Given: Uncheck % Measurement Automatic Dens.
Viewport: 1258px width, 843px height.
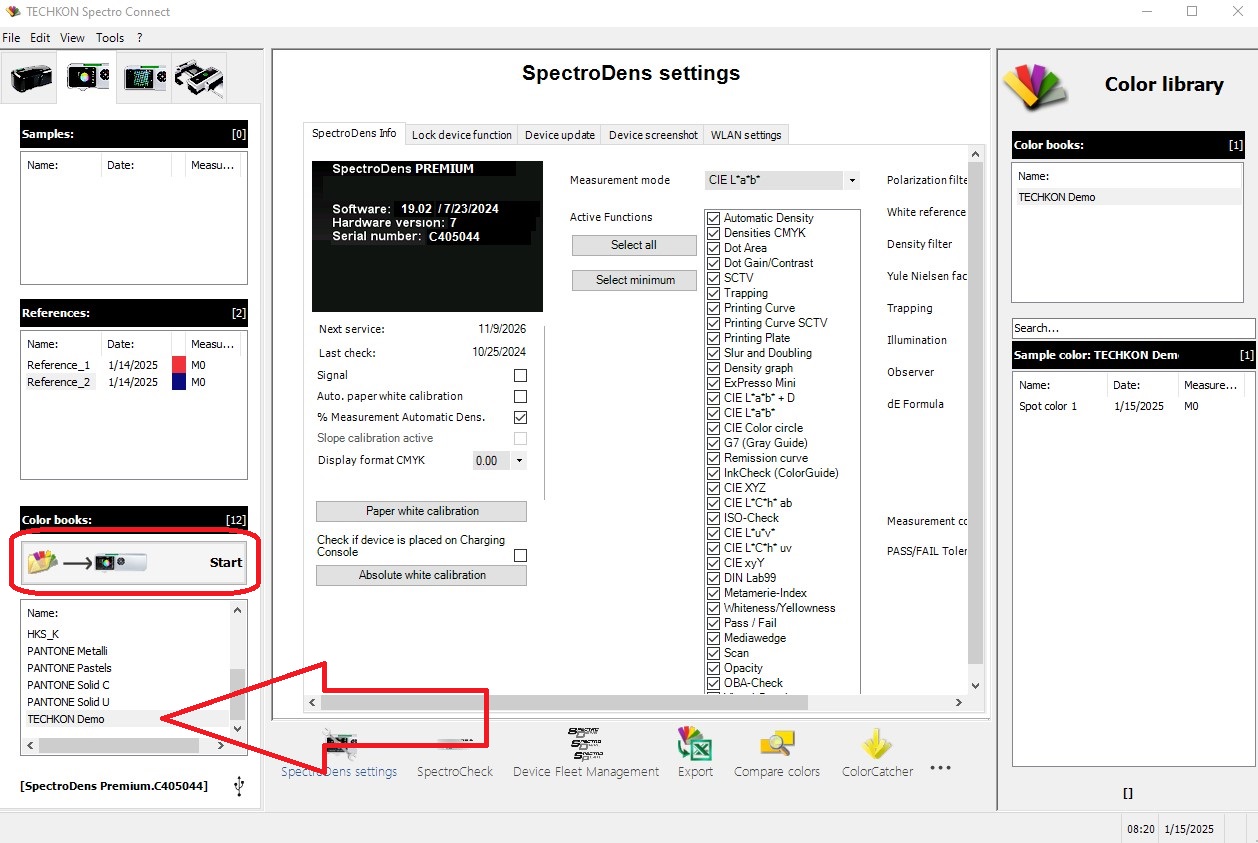Looking at the screenshot, I should (520, 417).
